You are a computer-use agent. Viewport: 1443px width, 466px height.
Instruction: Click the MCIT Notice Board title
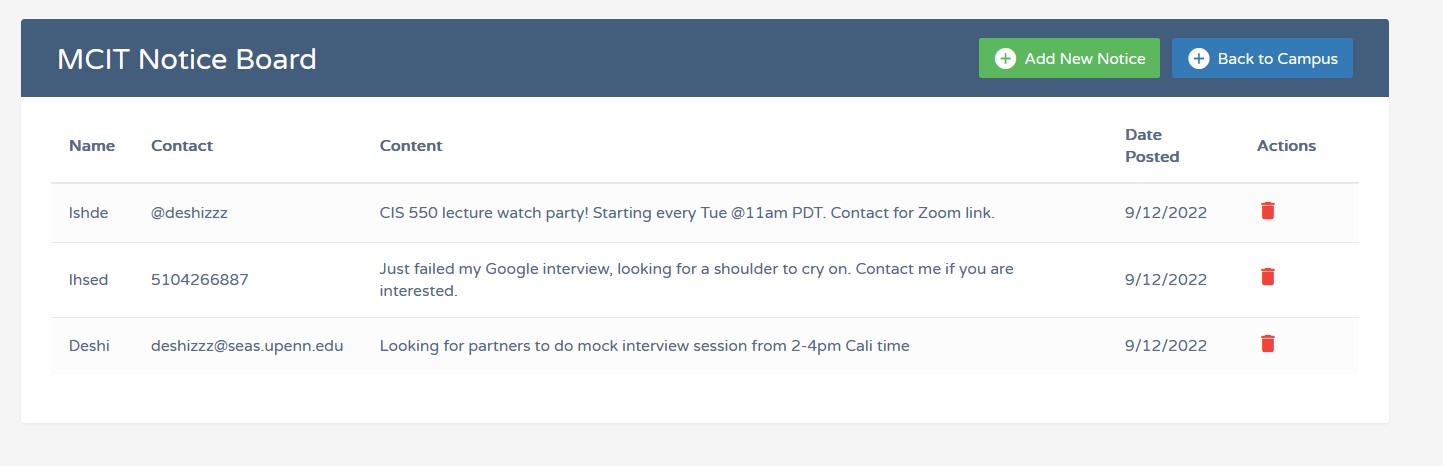click(187, 59)
